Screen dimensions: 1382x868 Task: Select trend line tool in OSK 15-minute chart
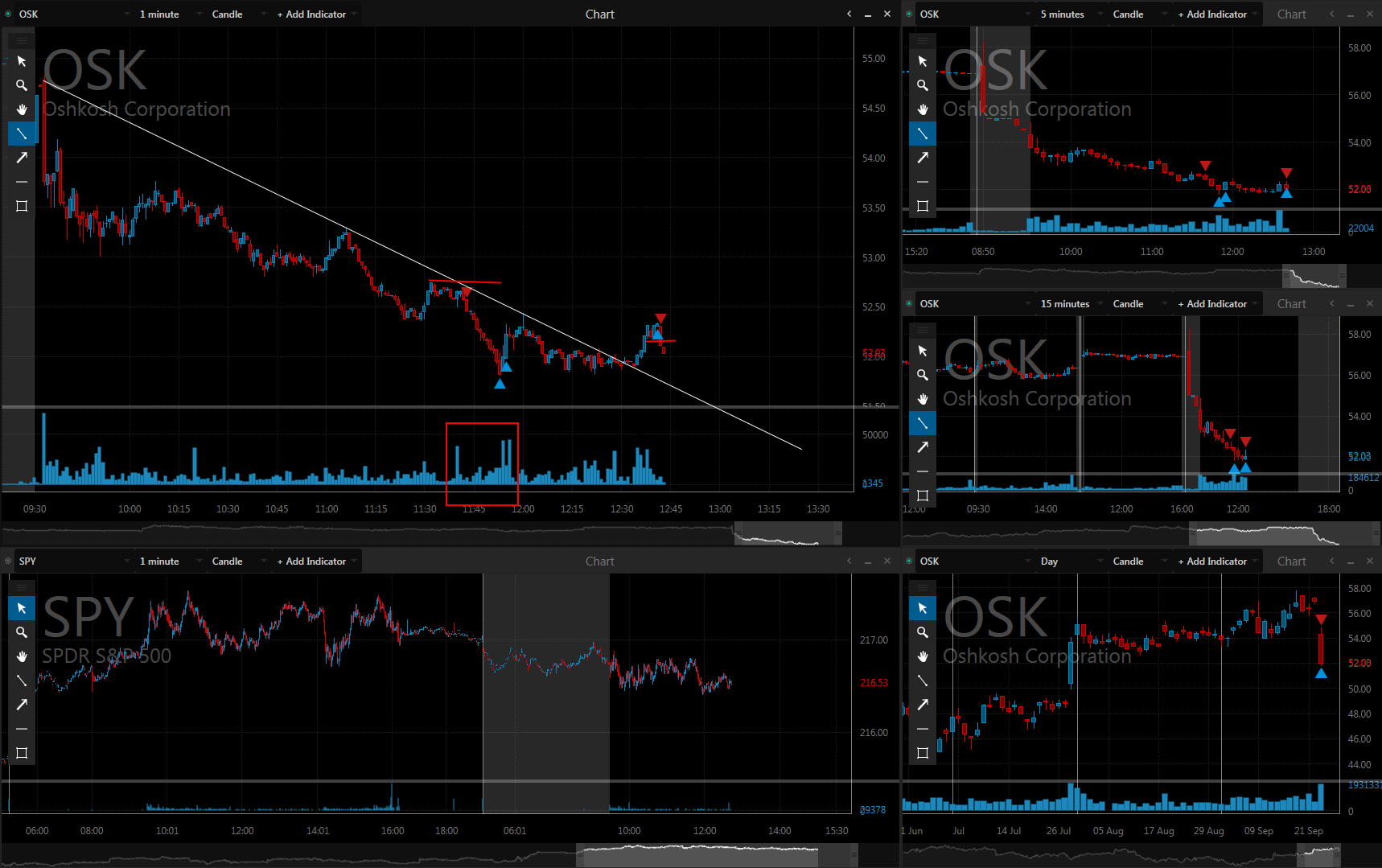point(923,423)
